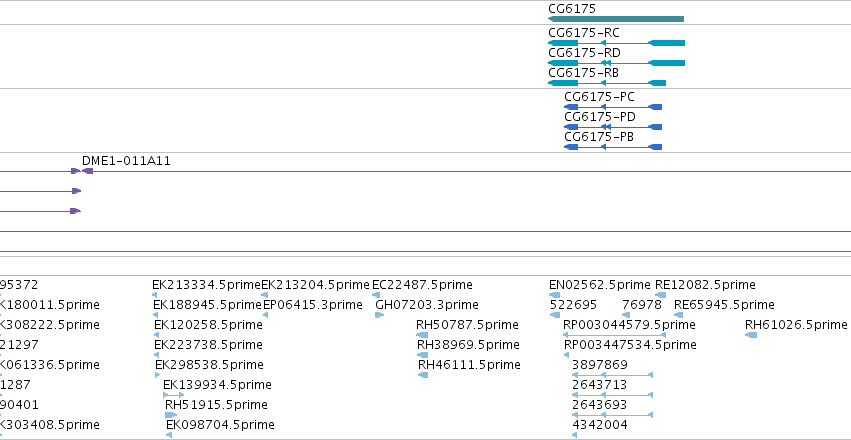The image size is (851, 440).
Task: Select EST EK098704.5prime
Action: (169, 435)
